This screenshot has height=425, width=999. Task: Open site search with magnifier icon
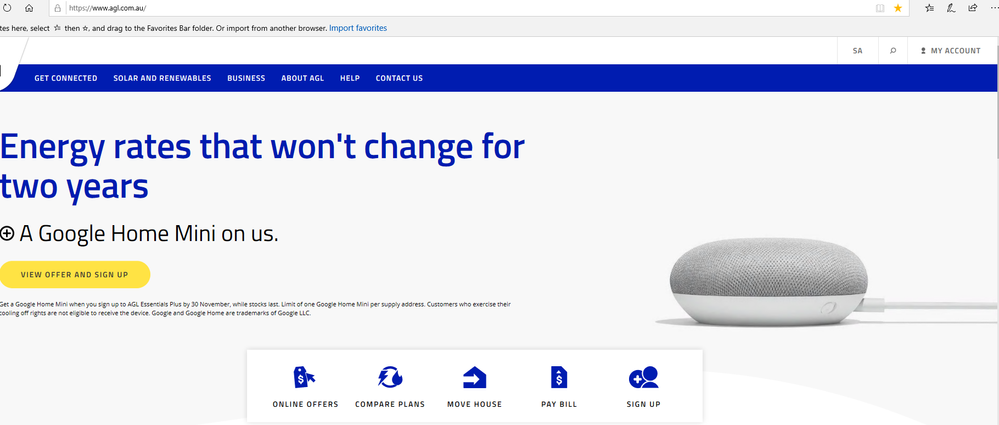click(x=893, y=50)
